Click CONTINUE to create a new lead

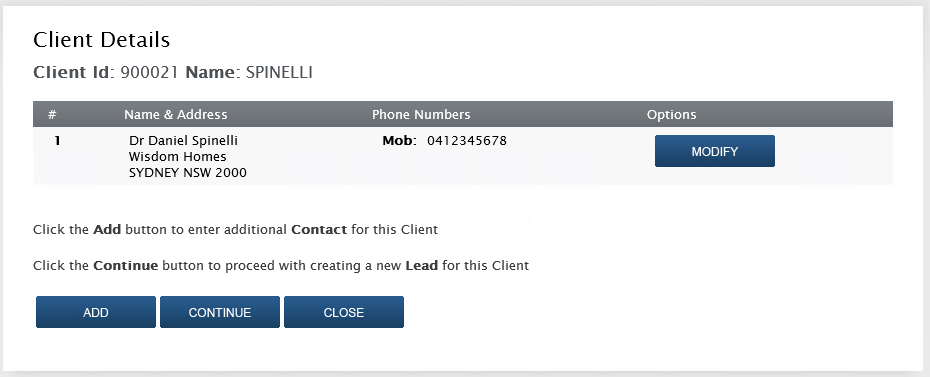[x=219, y=312]
